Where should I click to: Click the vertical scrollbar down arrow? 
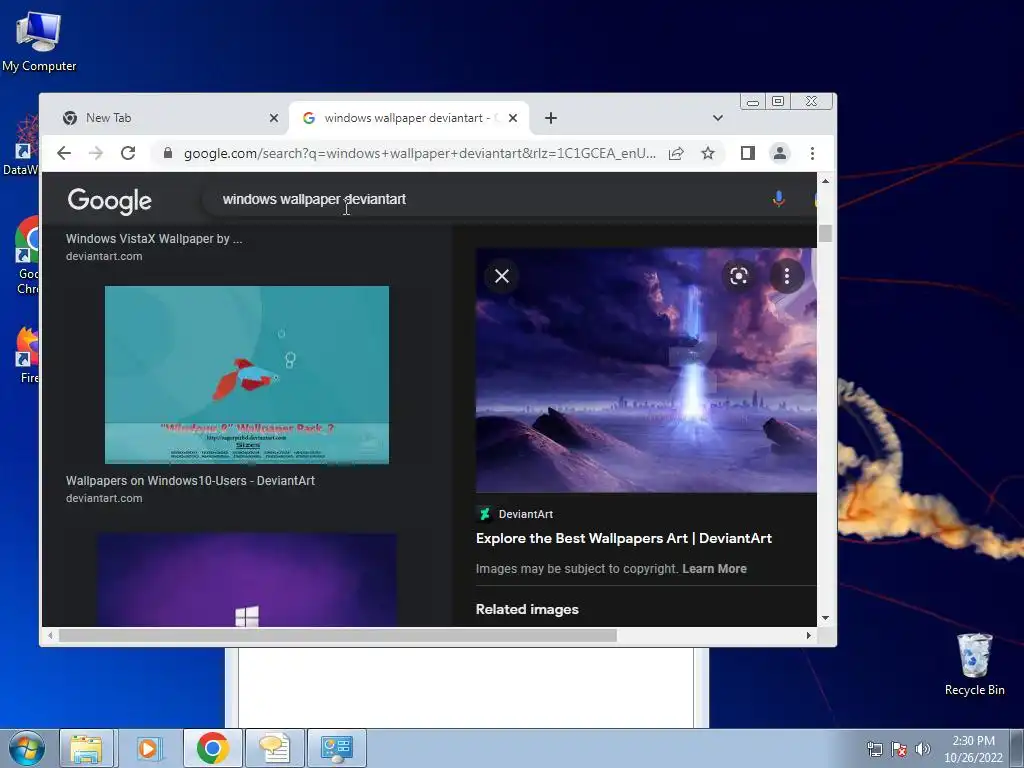click(825, 618)
